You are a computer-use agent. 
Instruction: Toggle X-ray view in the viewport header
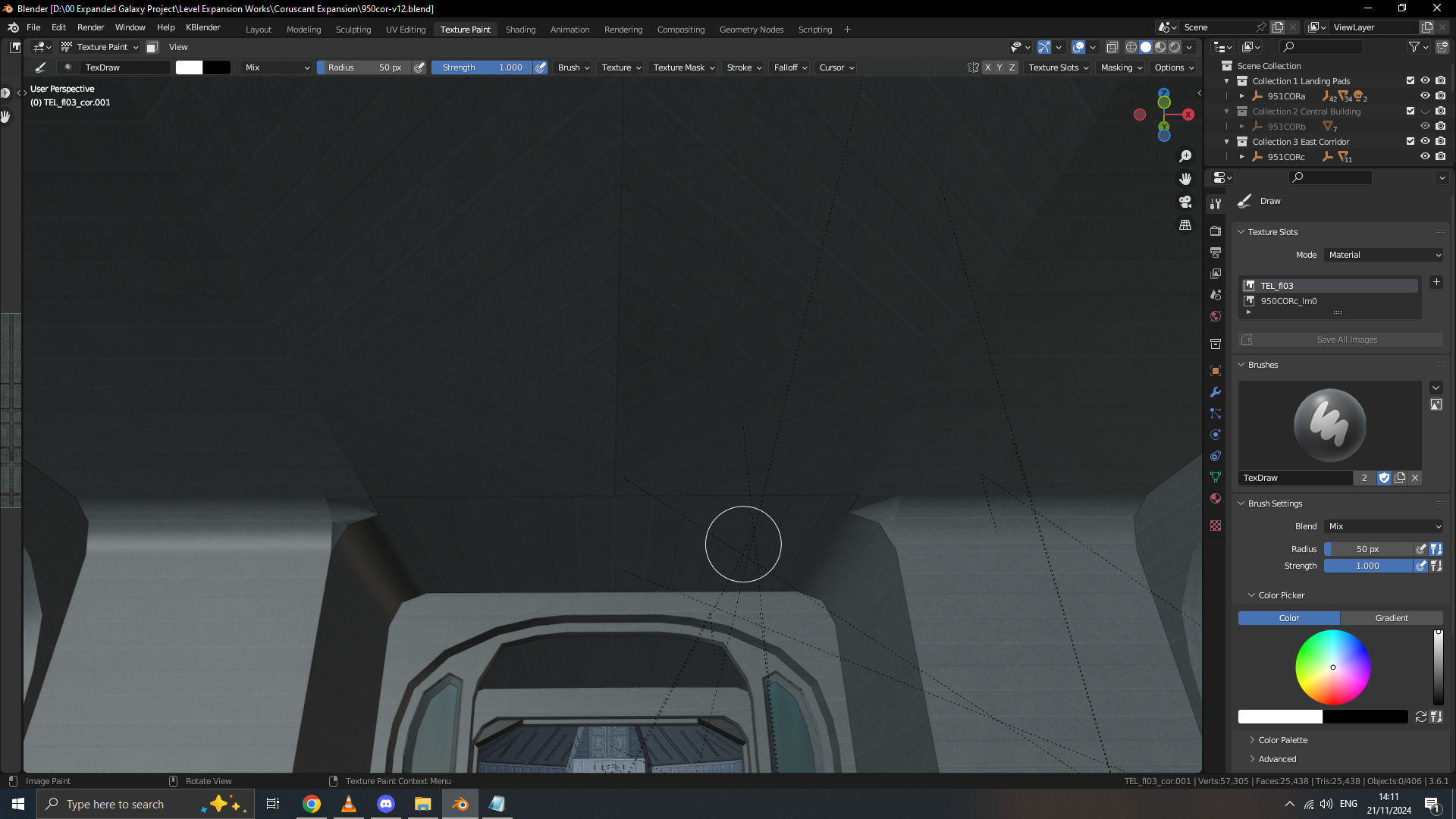click(1112, 47)
